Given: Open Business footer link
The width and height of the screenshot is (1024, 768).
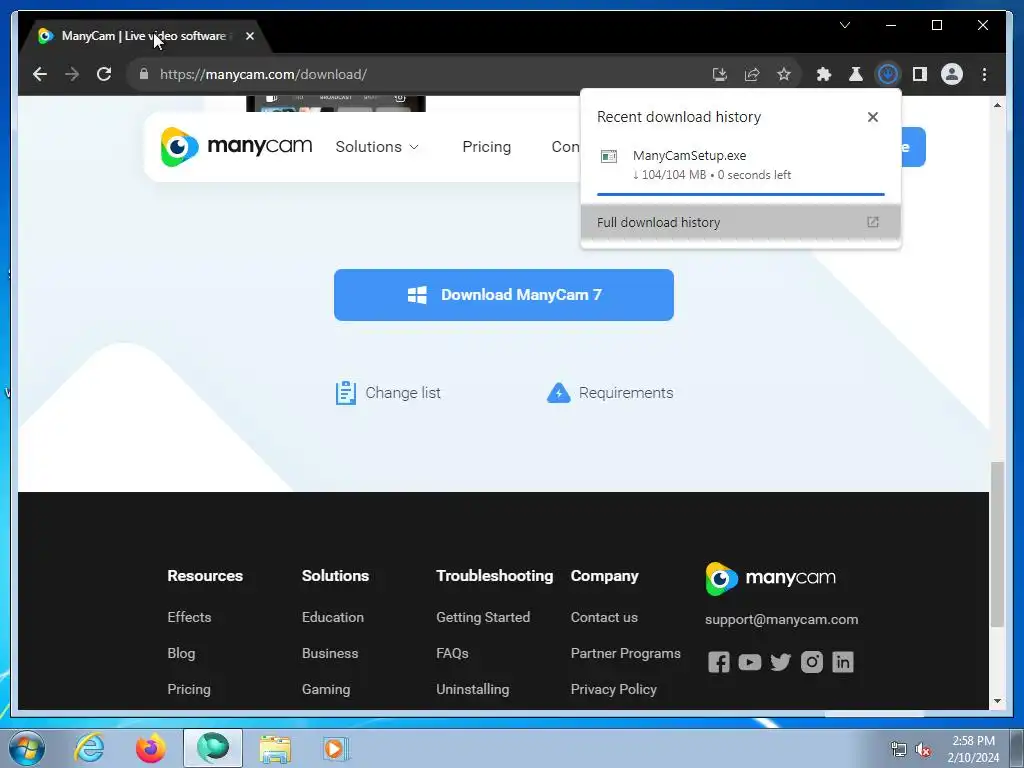Looking at the screenshot, I should tap(330, 653).
